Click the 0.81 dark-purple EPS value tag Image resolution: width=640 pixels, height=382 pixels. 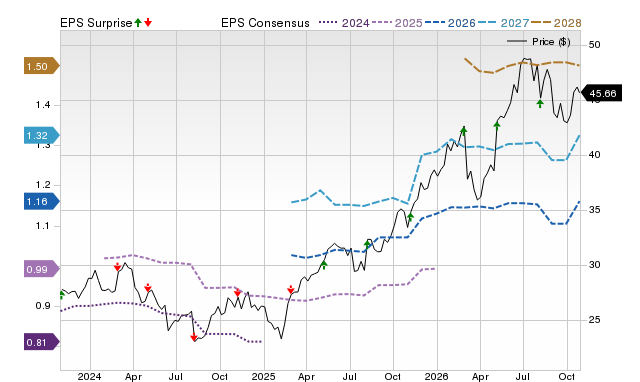[x=42, y=342]
